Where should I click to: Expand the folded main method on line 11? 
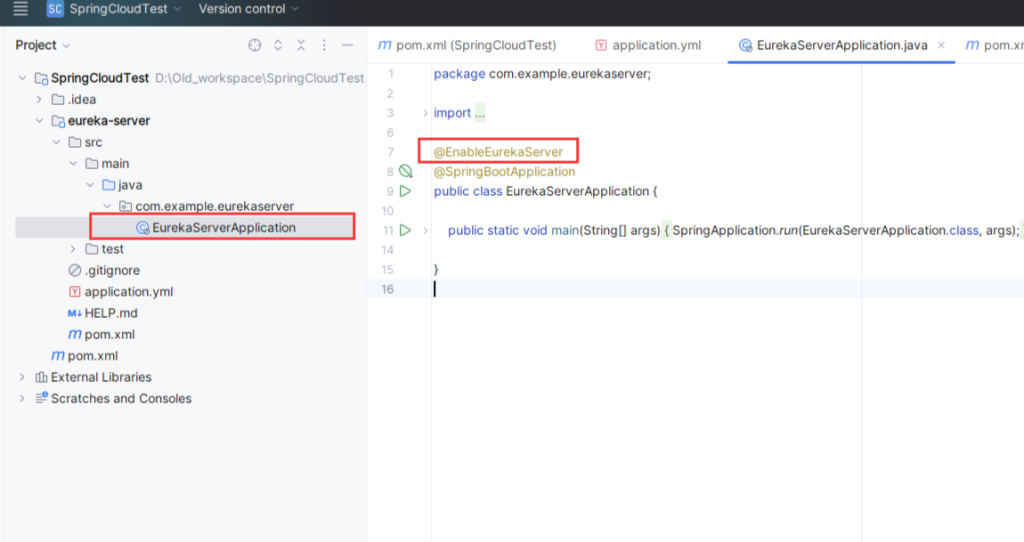pos(425,231)
